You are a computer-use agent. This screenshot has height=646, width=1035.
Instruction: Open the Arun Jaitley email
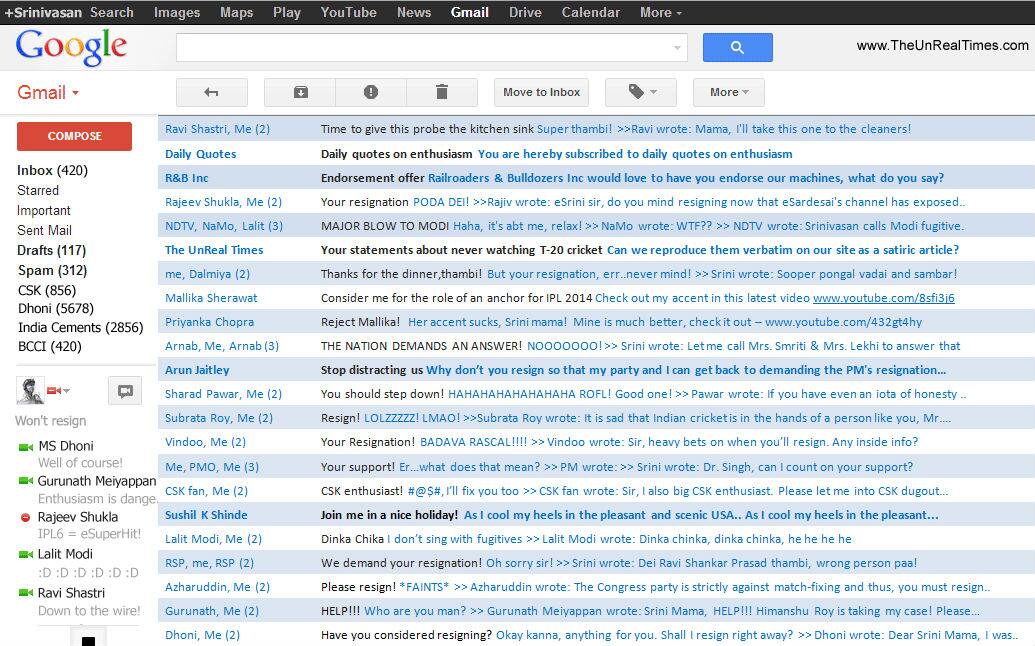click(596, 370)
